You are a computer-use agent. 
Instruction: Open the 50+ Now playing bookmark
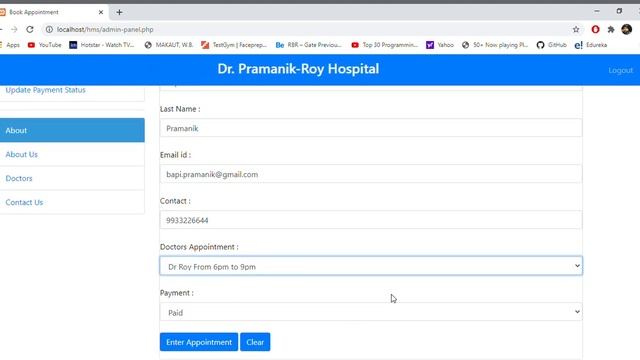click(495, 45)
